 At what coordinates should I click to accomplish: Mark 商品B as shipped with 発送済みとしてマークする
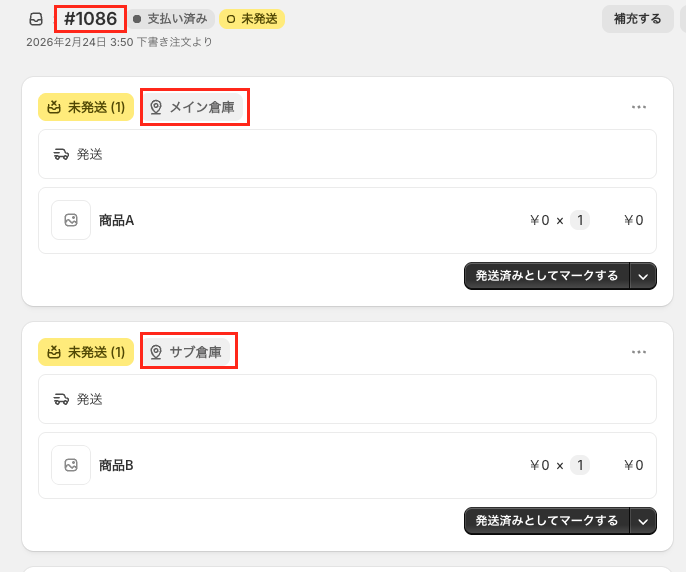(x=546, y=521)
